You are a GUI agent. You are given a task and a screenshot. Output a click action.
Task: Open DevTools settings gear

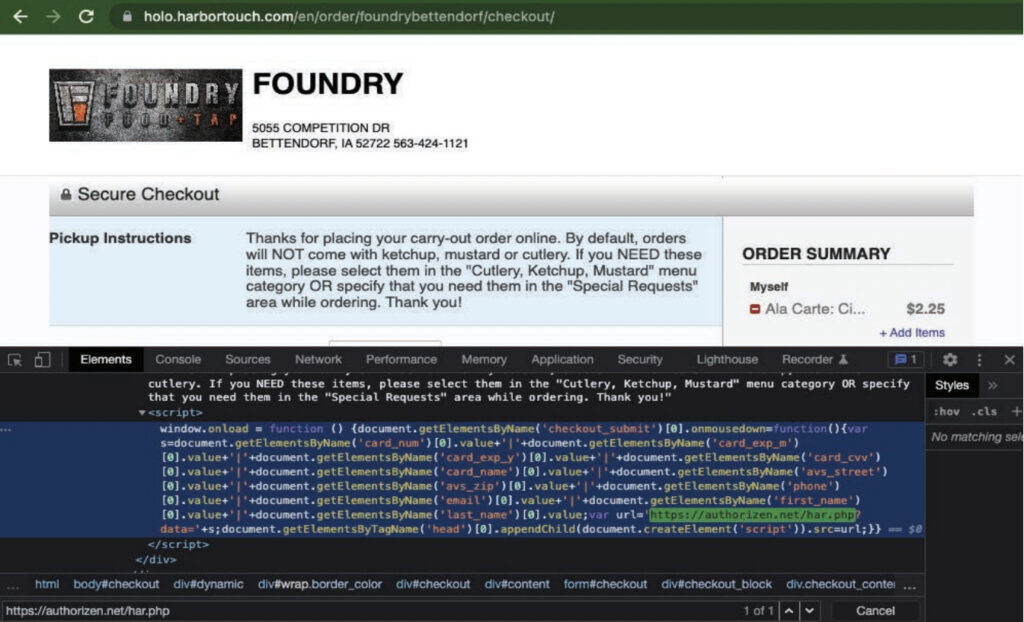click(950, 359)
